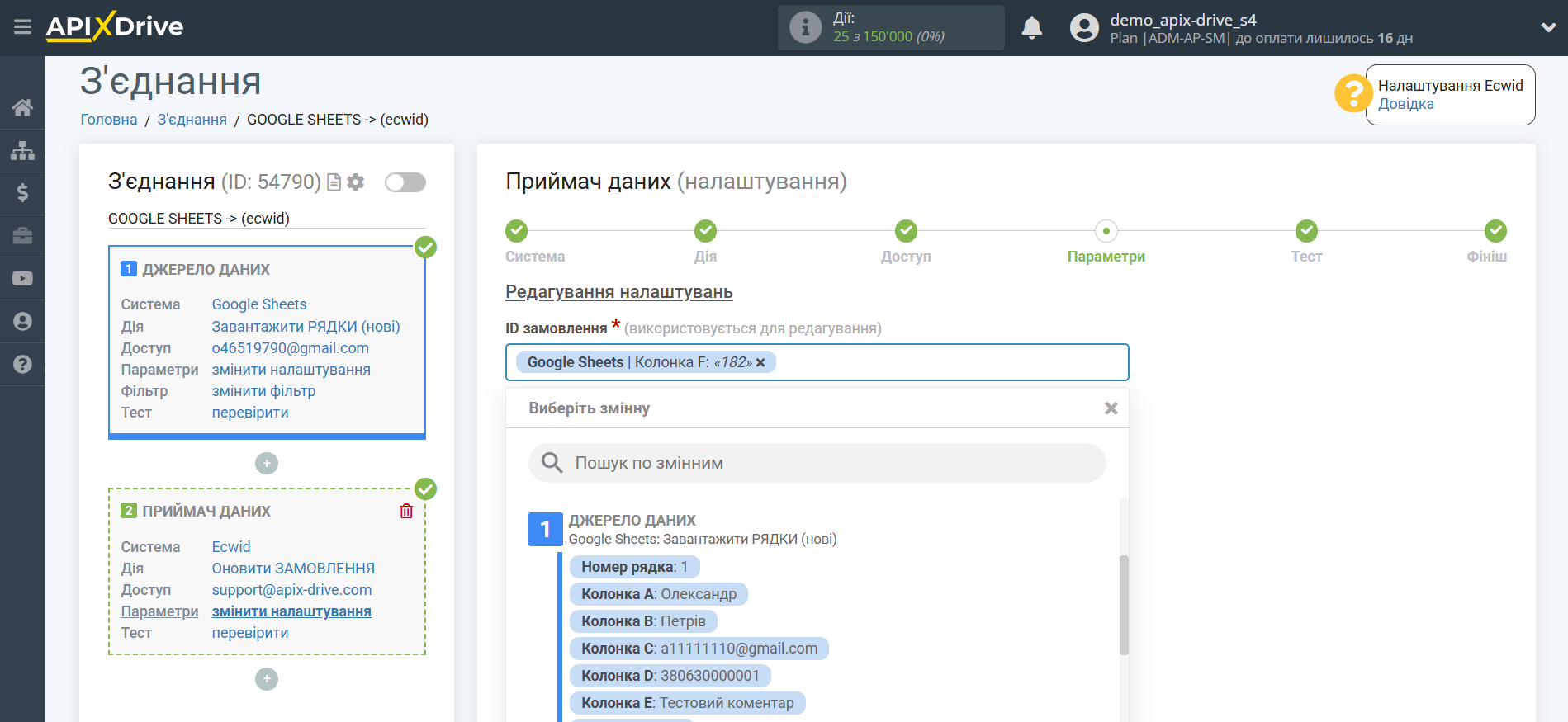Open the YouTube video sidebar icon
This screenshot has height=722, width=1568.
tap(22, 279)
